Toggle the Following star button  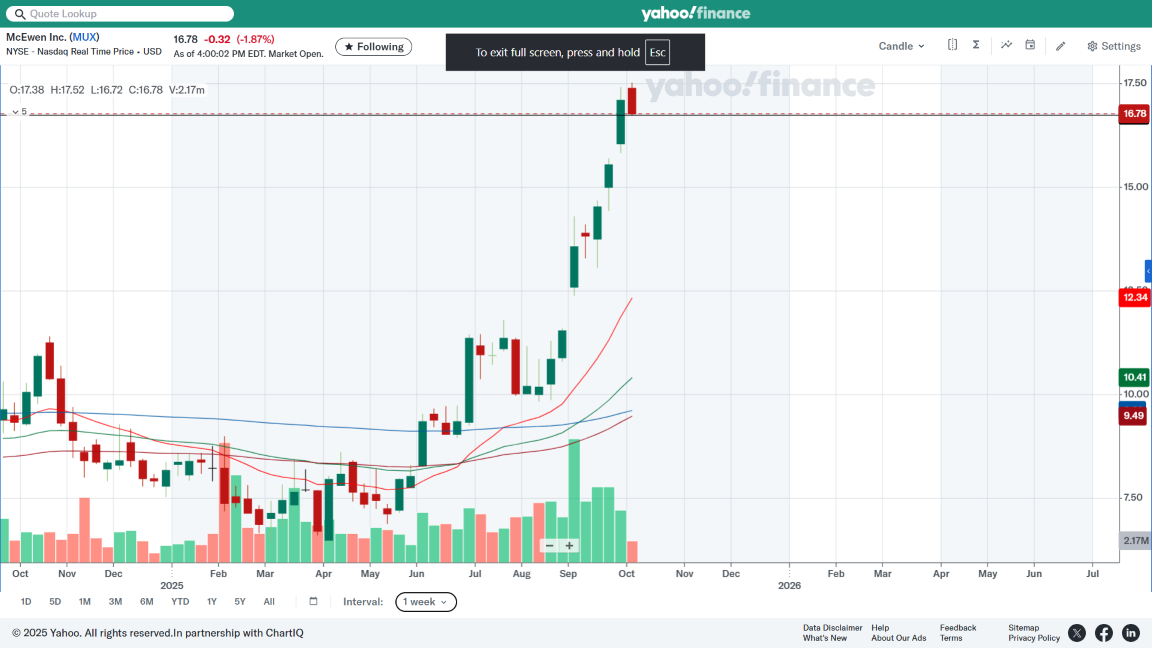373,46
